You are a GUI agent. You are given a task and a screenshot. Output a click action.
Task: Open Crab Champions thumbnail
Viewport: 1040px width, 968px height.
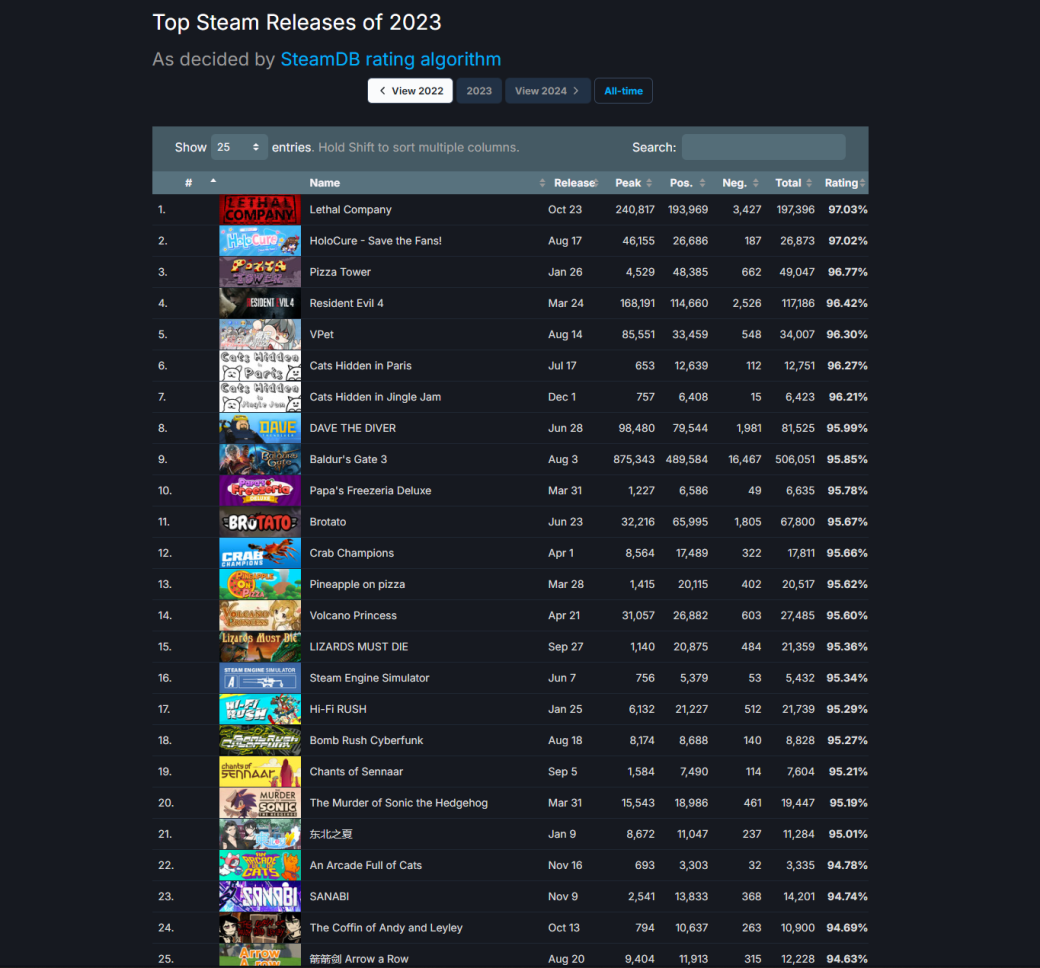260,553
